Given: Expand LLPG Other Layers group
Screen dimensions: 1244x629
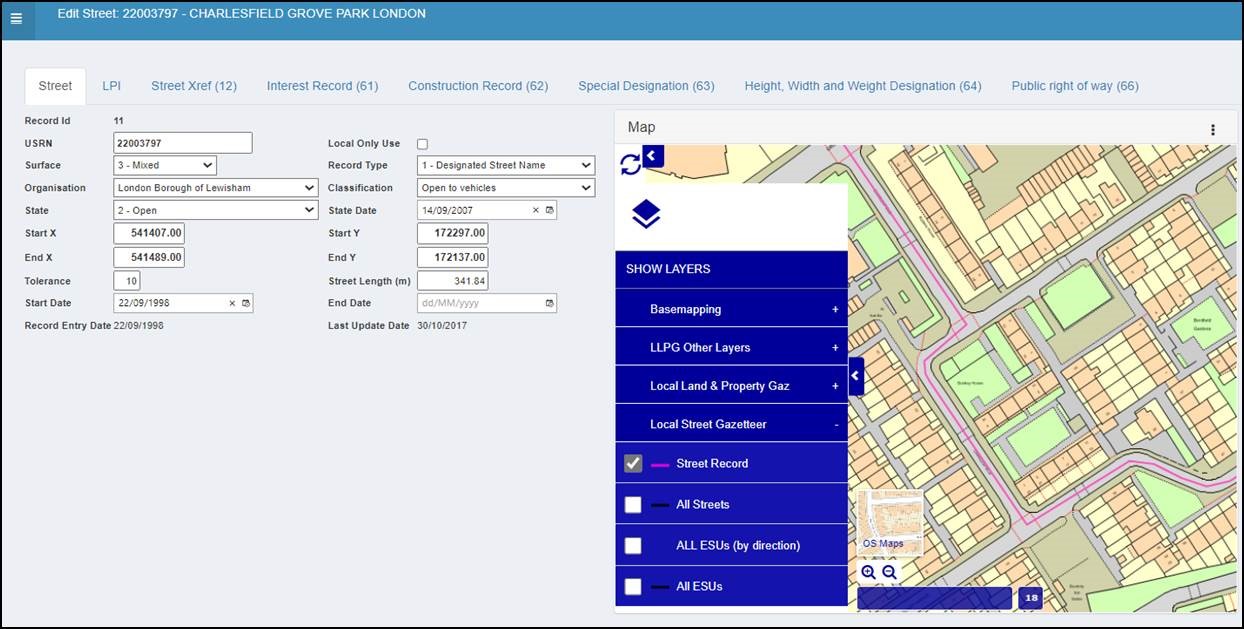Looking at the screenshot, I should click(x=731, y=347).
